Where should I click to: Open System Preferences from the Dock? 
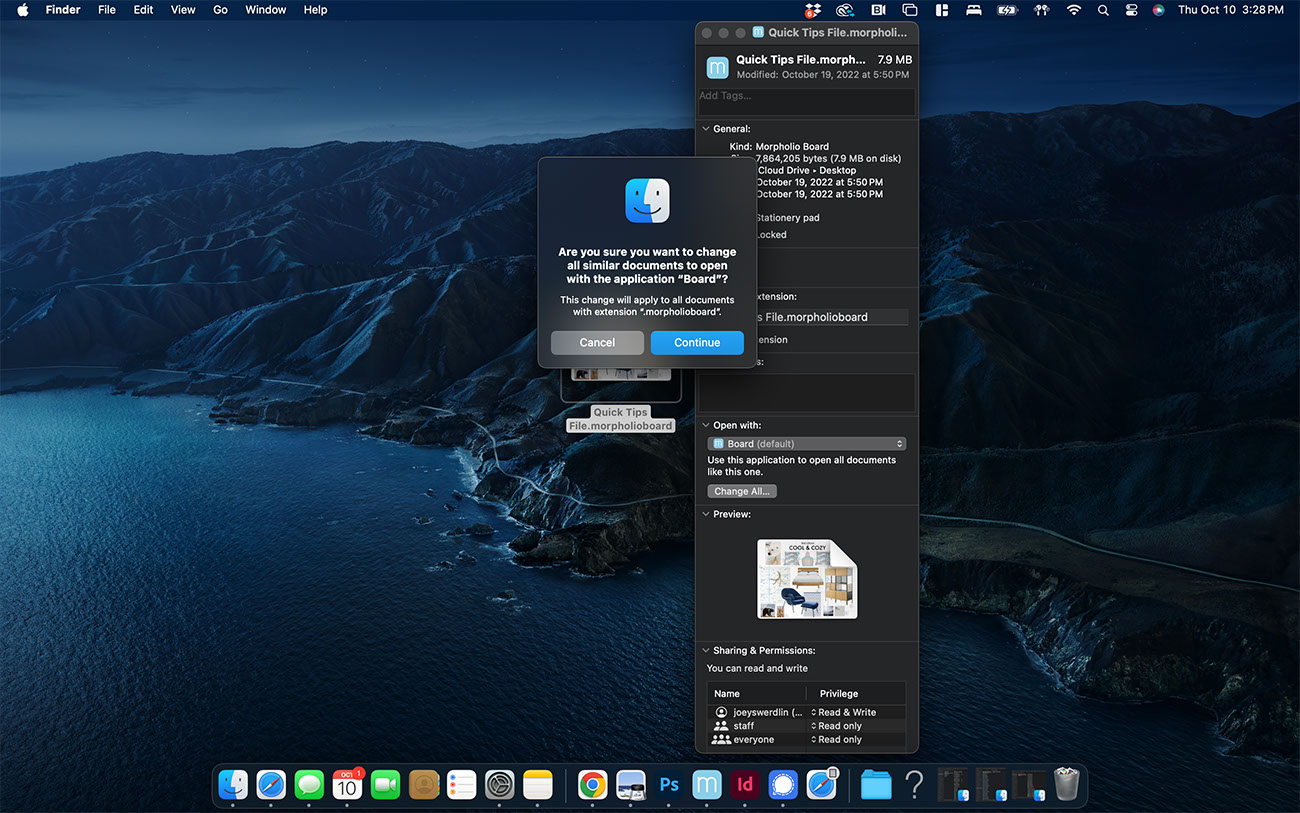pyautogui.click(x=499, y=785)
